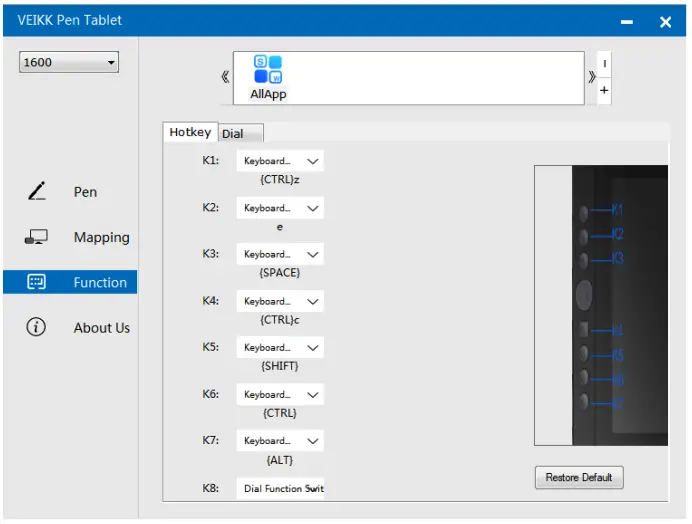Screen dimensions: 692x524
Task: Select the Hotkey tab
Action: click(190, 133)
